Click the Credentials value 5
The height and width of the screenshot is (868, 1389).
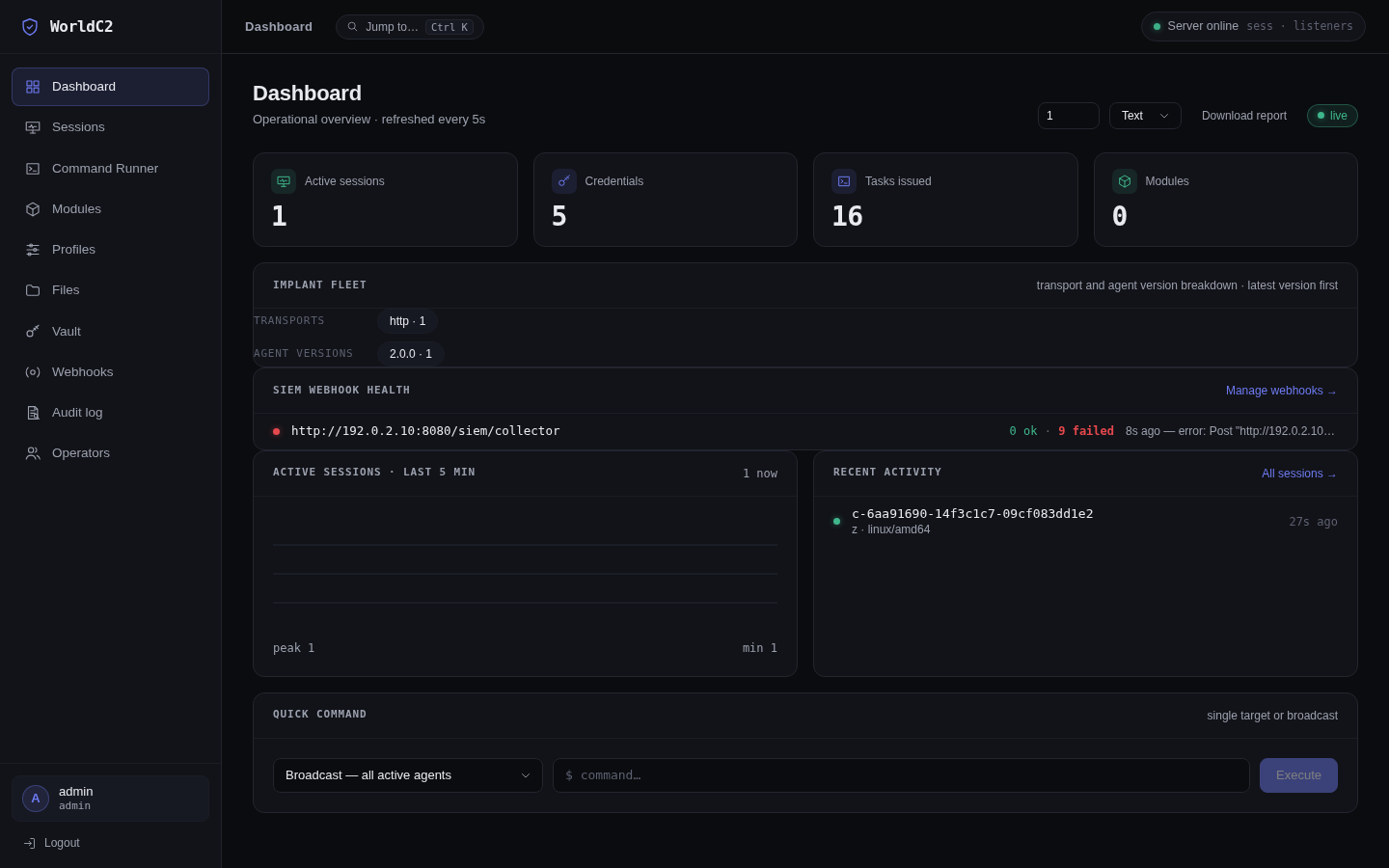click(559, 216)
